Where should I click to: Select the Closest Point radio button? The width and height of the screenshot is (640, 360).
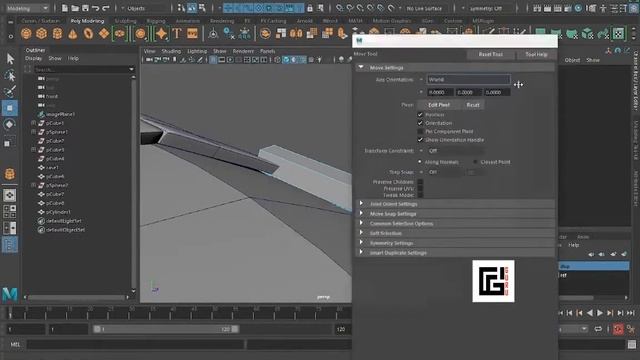tap(475, 162)
